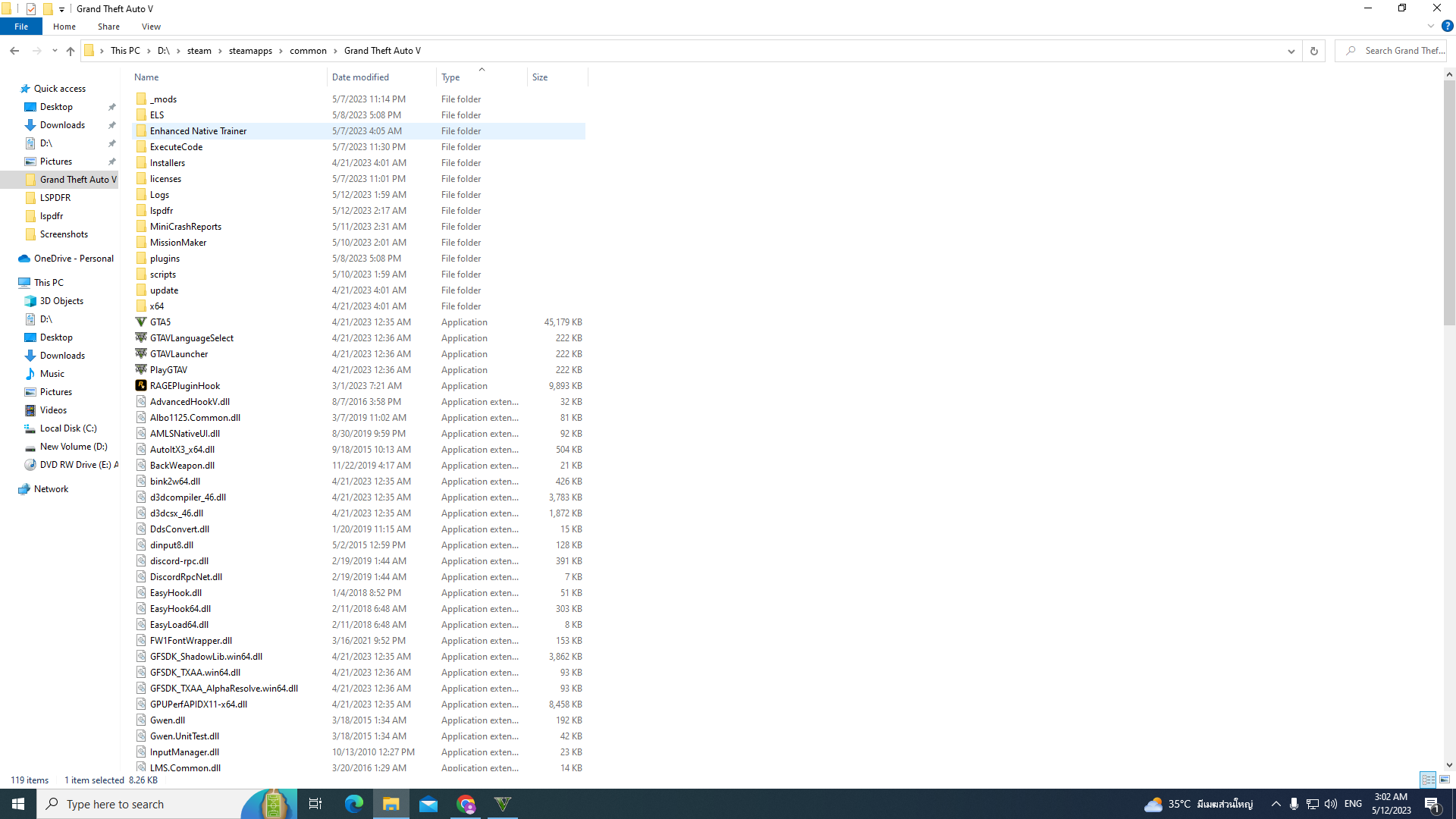Click the vertical scrollbar down arrow
The width and height of the screenshot is (1456, 819).
[1449, 765]
